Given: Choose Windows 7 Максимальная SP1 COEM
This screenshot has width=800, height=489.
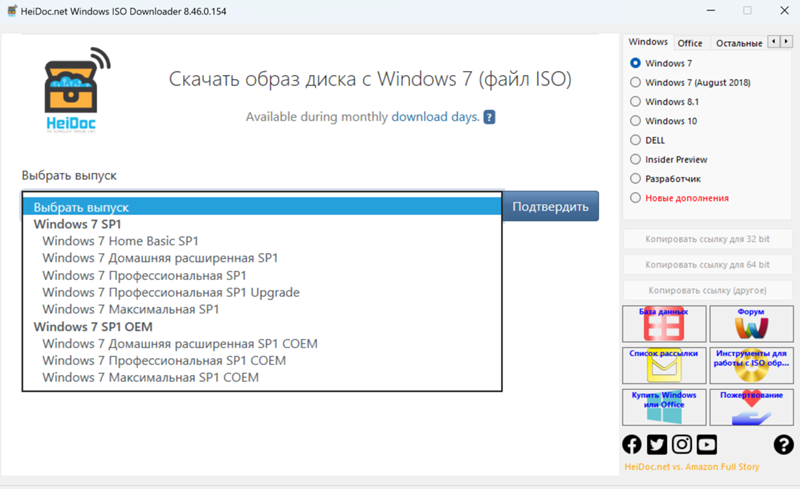Looking at the screenshot, I should click(x=262, y=377).
